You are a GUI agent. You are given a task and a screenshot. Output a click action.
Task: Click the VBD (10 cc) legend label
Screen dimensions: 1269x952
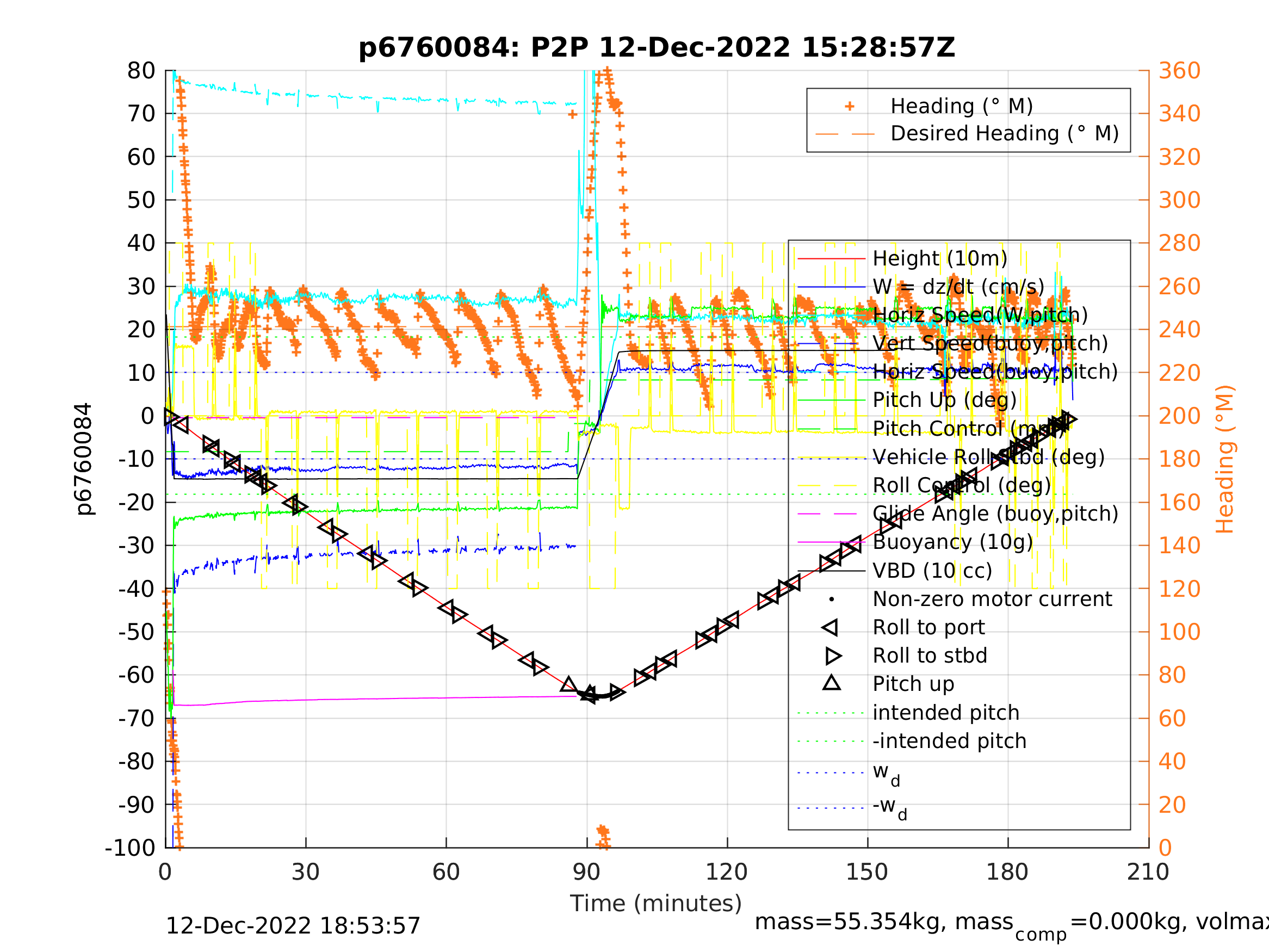coord(932,571)
